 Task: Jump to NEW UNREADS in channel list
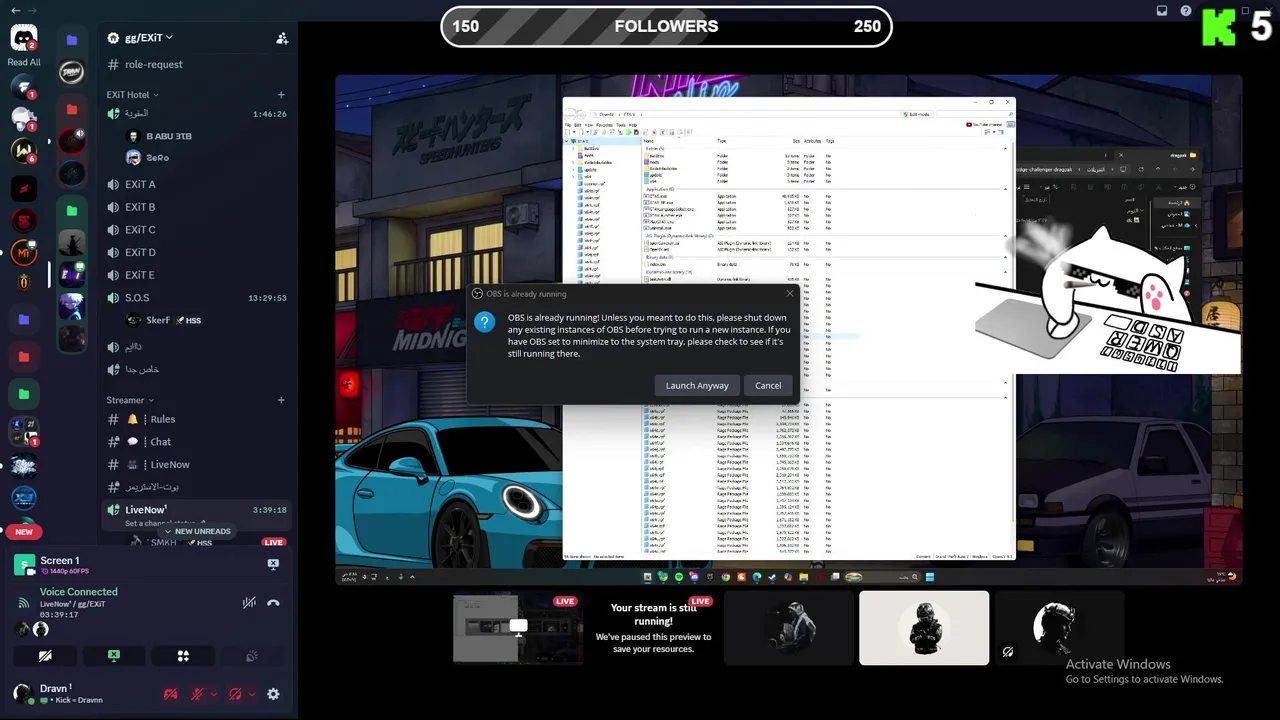click(197, 531)
